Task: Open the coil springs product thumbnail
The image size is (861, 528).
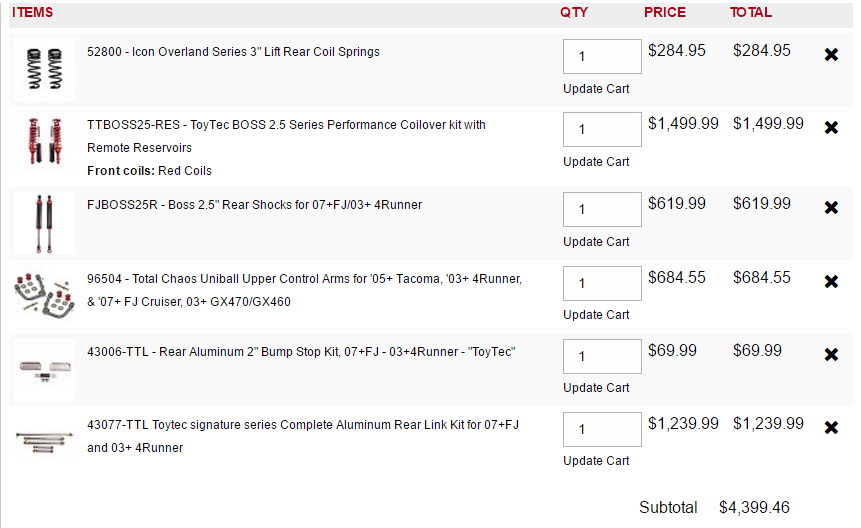Action: [44, 69]
